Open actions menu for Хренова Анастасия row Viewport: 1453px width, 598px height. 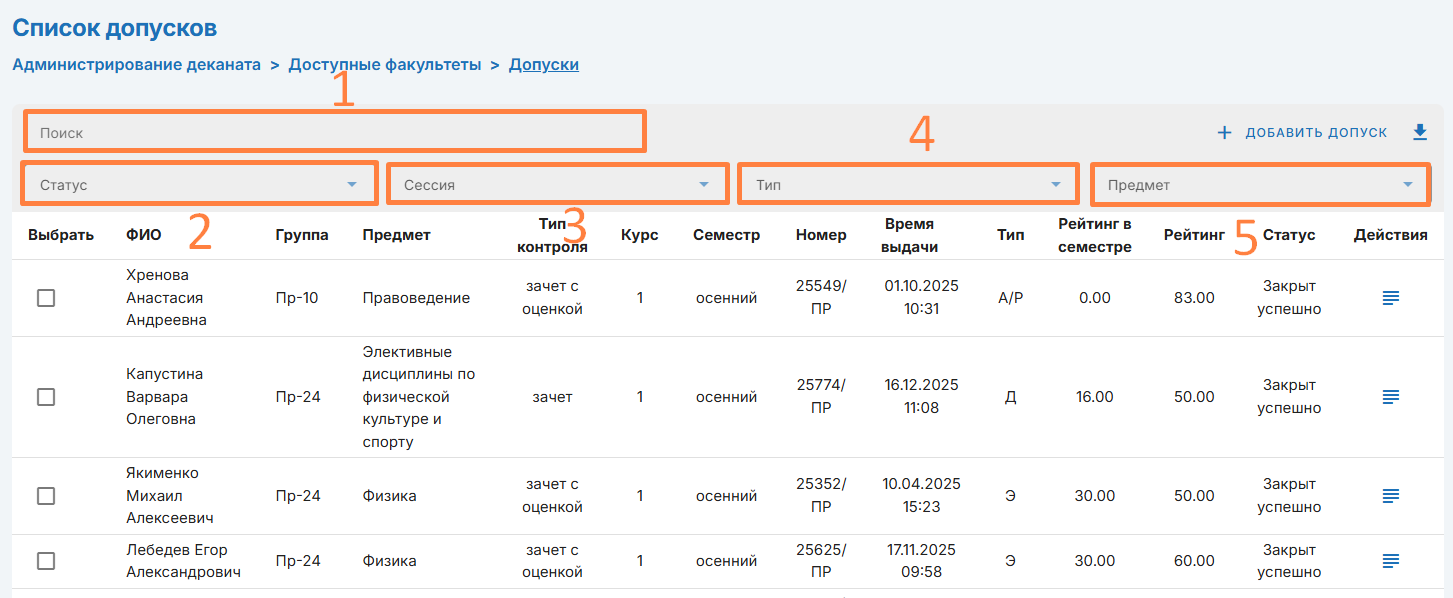click(x=1390, y=298)
